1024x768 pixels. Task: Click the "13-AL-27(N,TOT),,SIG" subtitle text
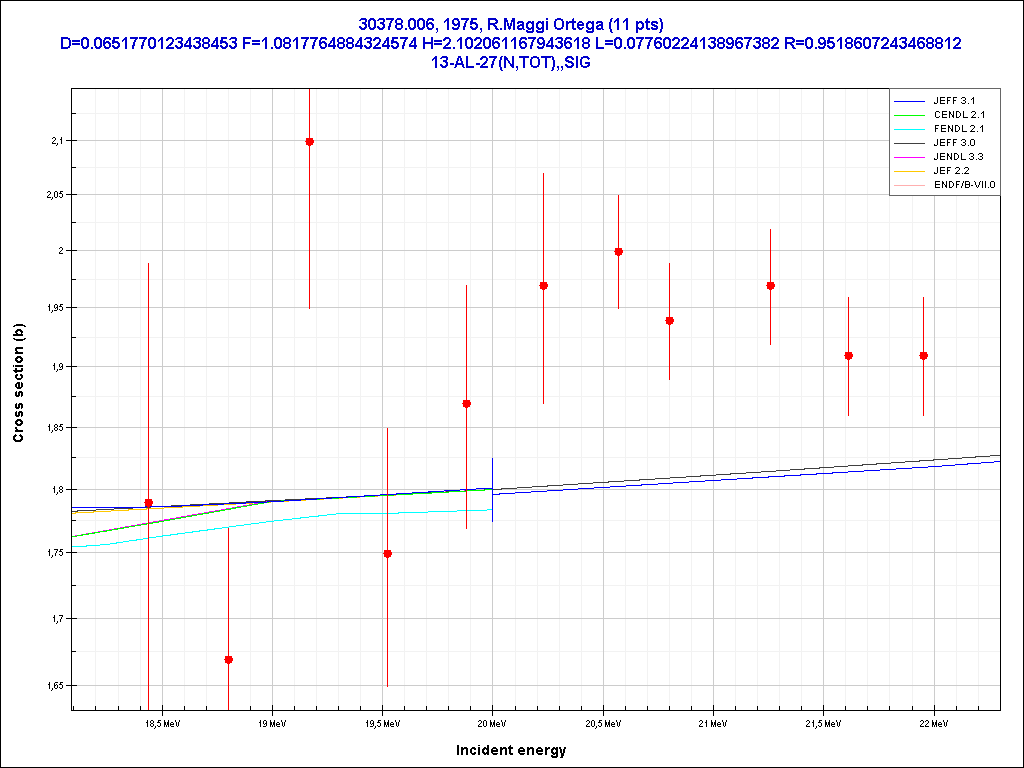click(x=511, y=62)
